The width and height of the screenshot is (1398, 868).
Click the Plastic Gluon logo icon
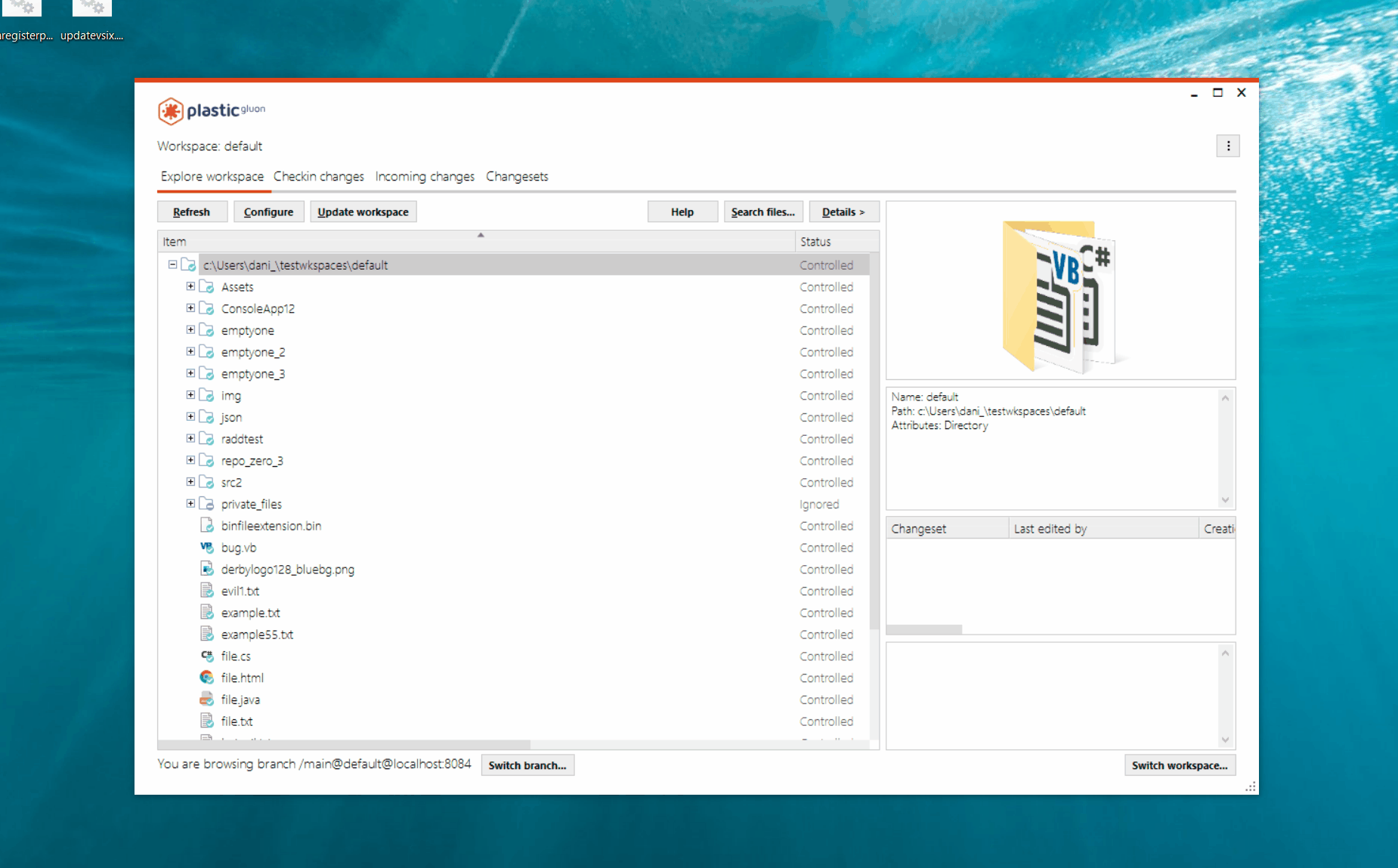[x=171, y=111]
